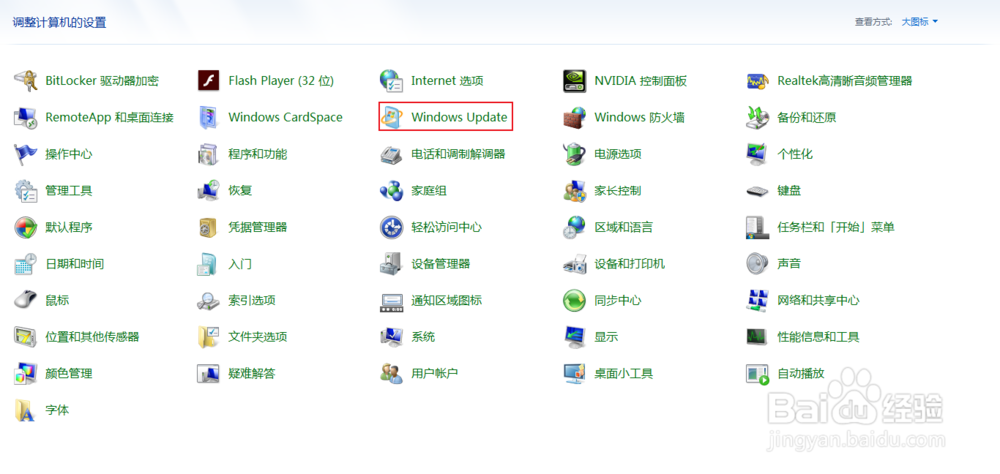The image size is (1000, 474).
Task: Click the 设备管理器 icon
Action: (x=391, y=263)
